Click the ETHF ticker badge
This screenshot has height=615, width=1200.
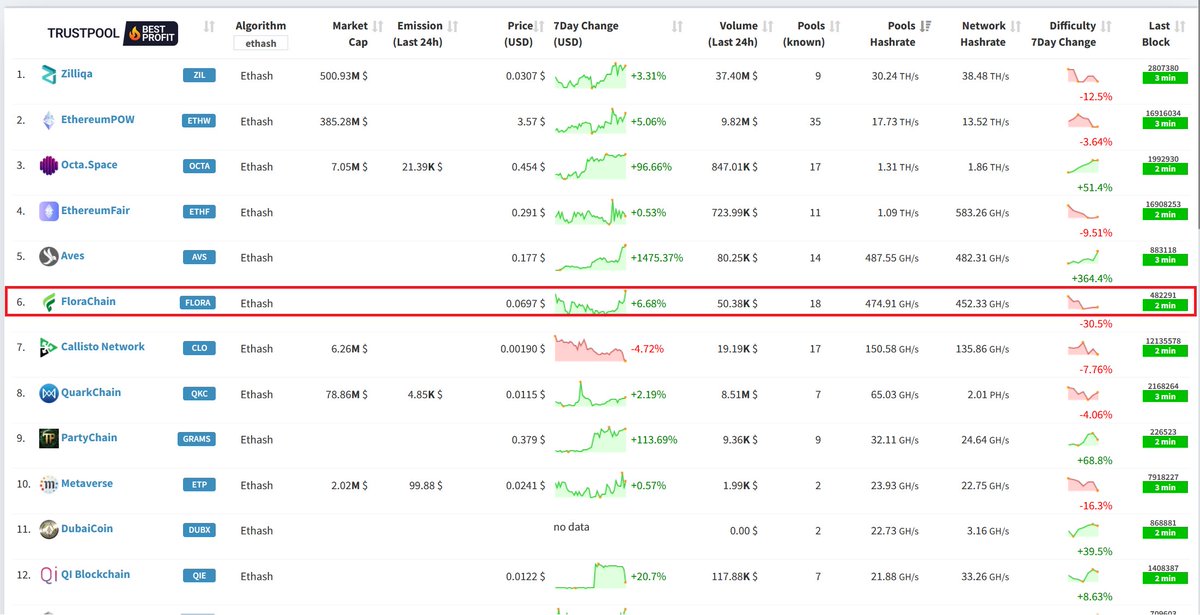pos(199,212)
